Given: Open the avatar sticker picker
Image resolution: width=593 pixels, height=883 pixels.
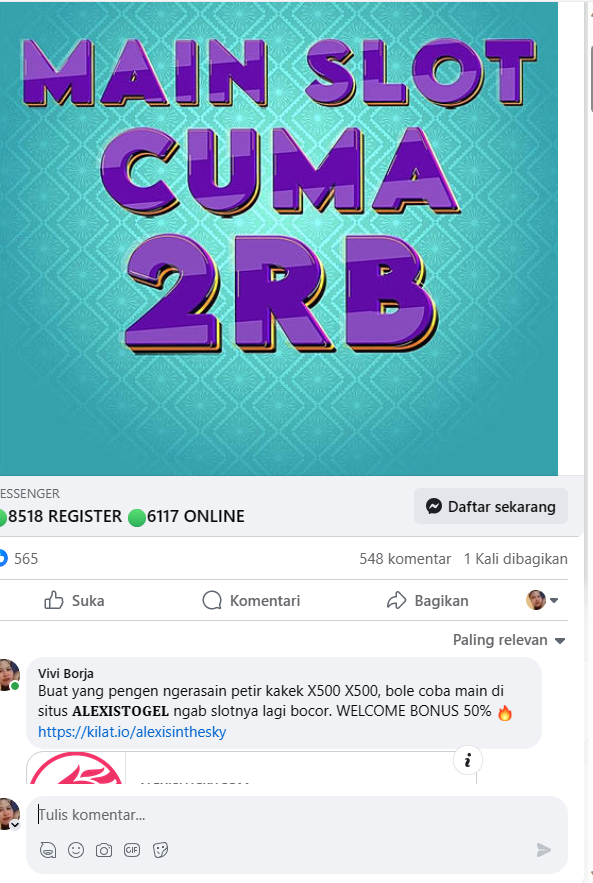Looking at the screenshot, I should (x=48, y=850).
